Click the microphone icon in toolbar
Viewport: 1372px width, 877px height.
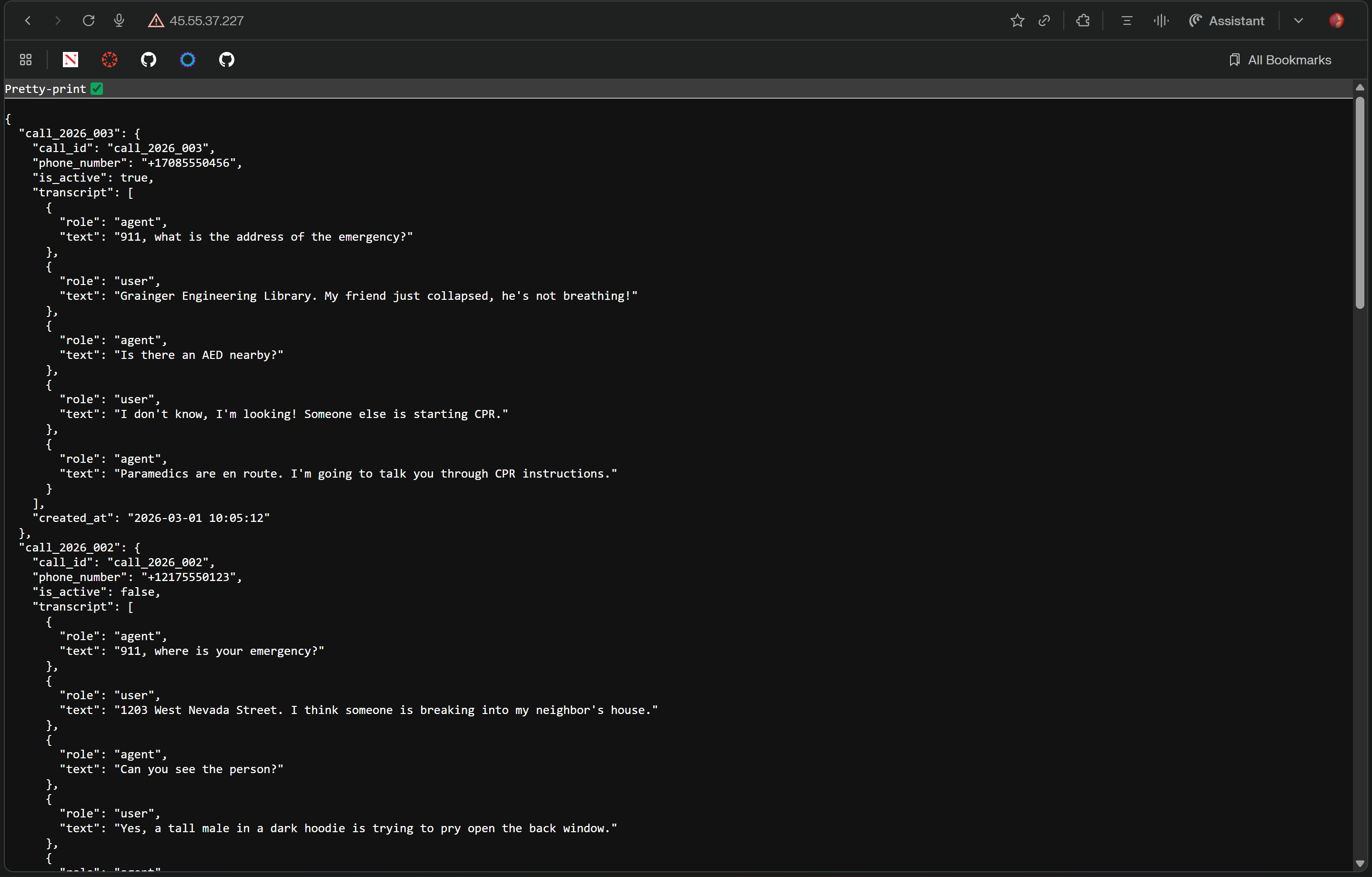coord(119,20)
